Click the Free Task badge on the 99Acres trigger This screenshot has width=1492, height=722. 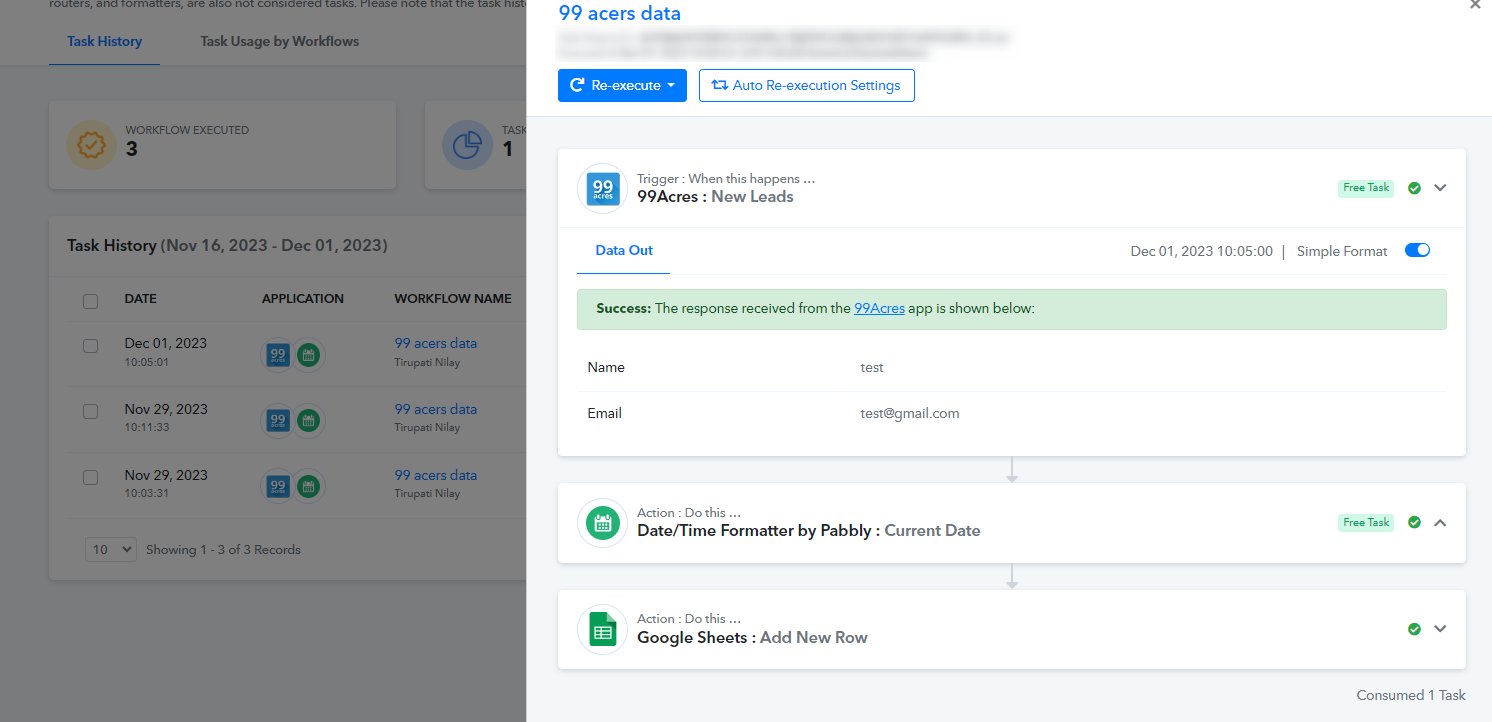pyautogui.click(x=1366, y=188)
